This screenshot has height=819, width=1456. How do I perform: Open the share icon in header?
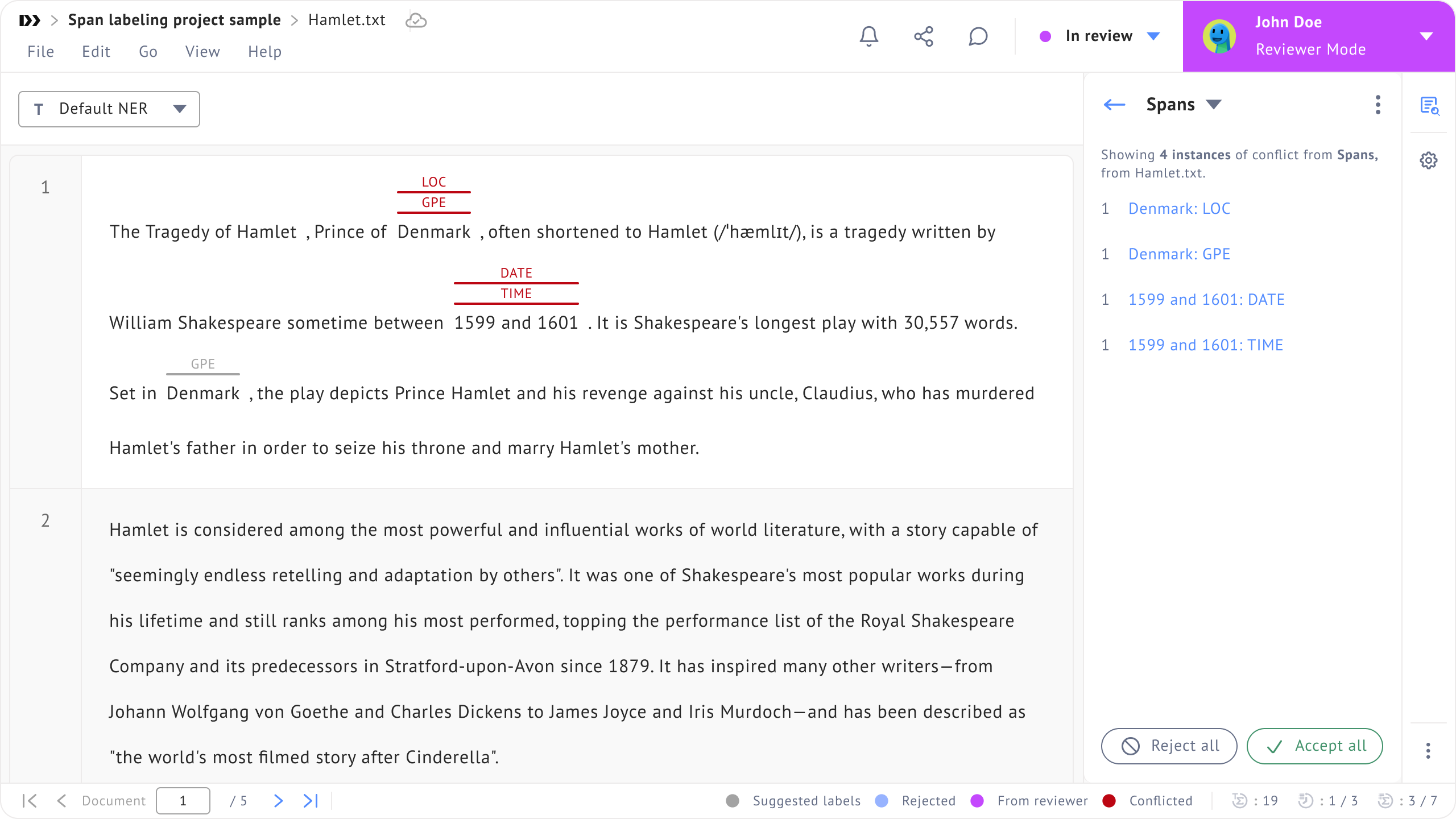click(923, 36)
